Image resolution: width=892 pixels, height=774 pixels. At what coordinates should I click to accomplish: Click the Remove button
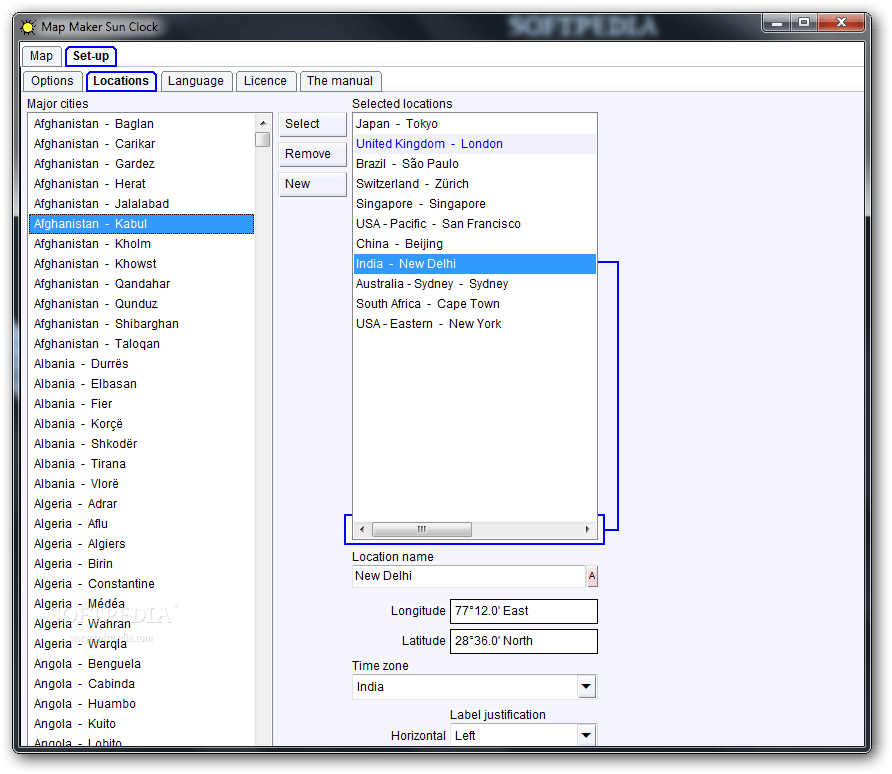312,154
